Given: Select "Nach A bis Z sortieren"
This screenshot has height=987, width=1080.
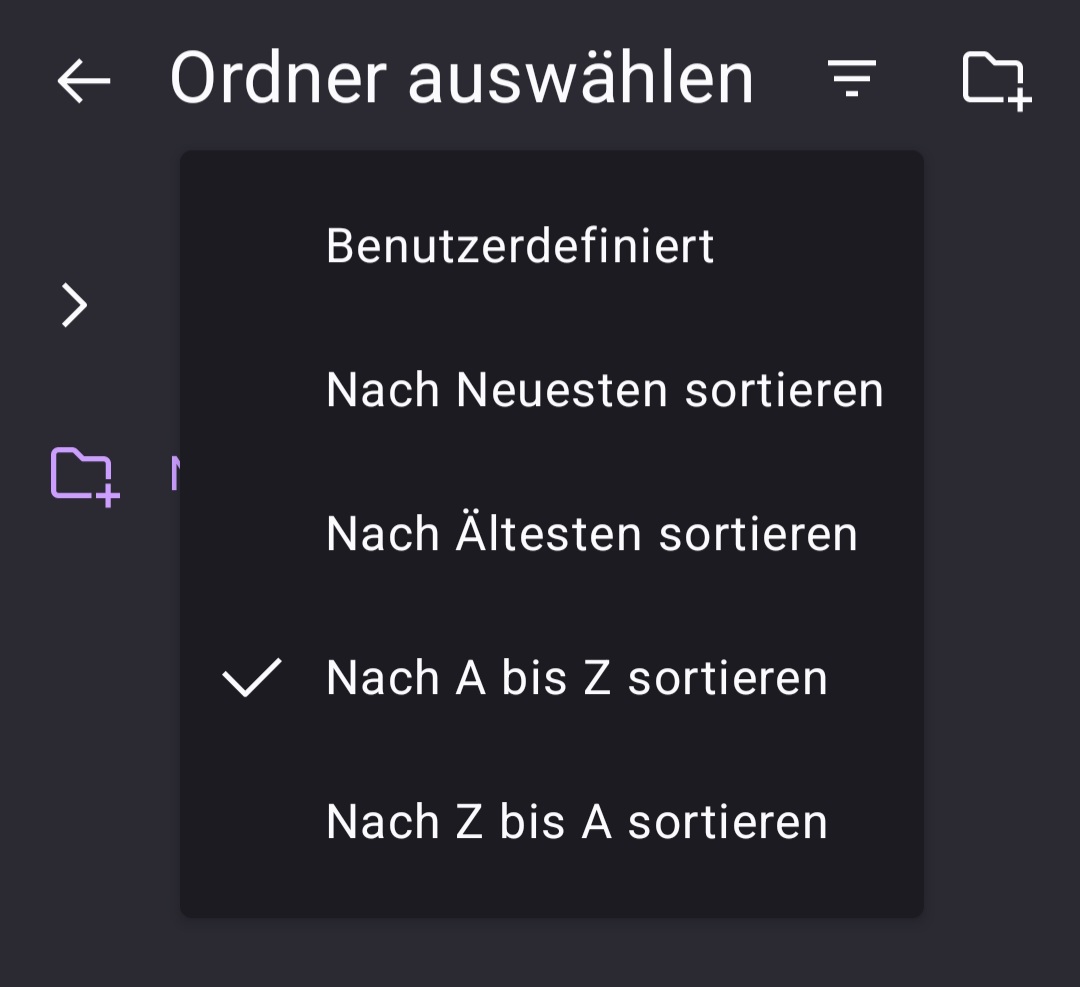Looking at the screenshot, I should click(x=576, y=678).
